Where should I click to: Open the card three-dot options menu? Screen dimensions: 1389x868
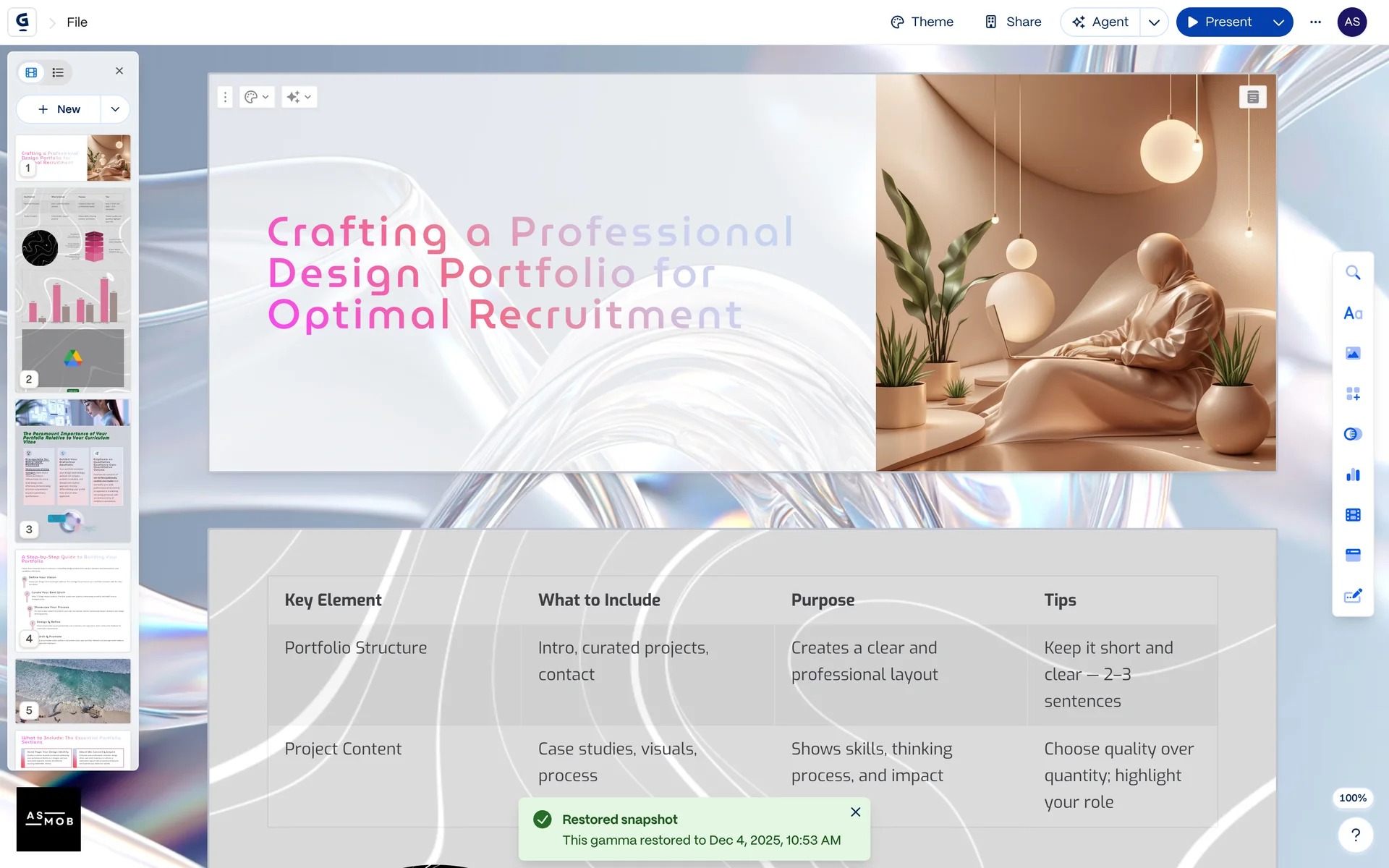click(x=225, y=97)
